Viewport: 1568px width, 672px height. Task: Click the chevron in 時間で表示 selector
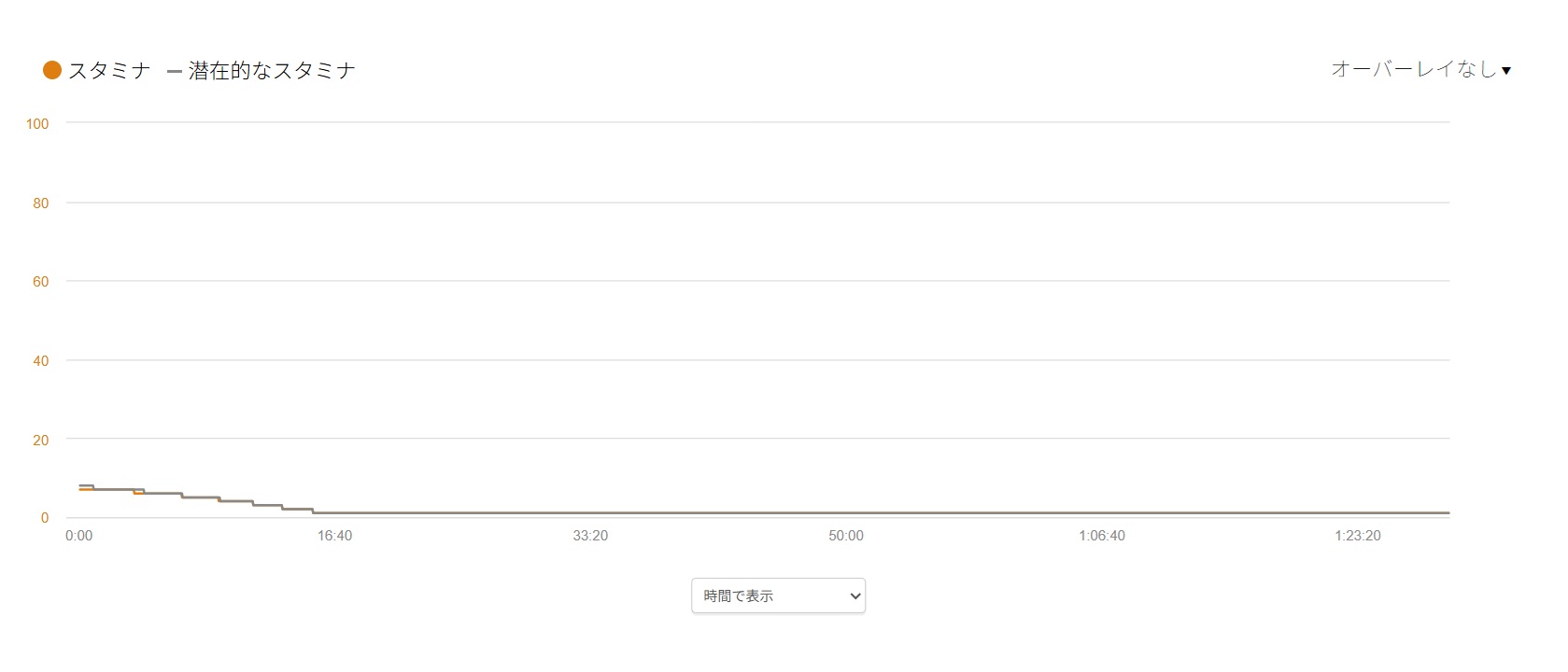[x=854, y=595]
